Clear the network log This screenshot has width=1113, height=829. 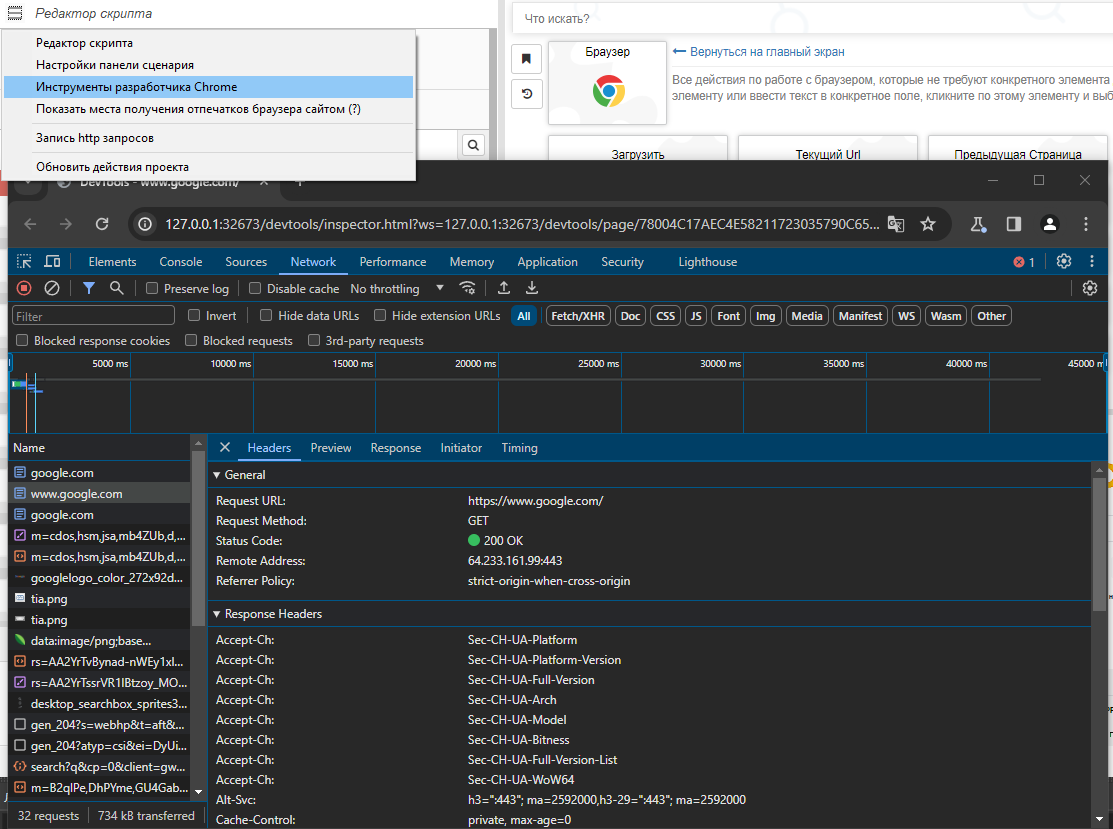click(x=52, y=288)
